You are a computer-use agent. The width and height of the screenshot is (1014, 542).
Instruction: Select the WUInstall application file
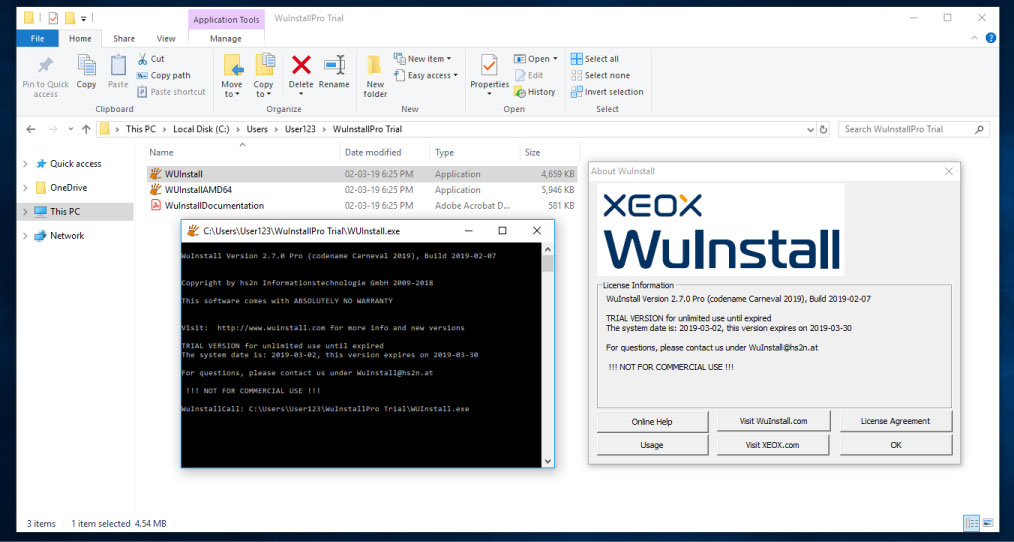tap(363, 174)
